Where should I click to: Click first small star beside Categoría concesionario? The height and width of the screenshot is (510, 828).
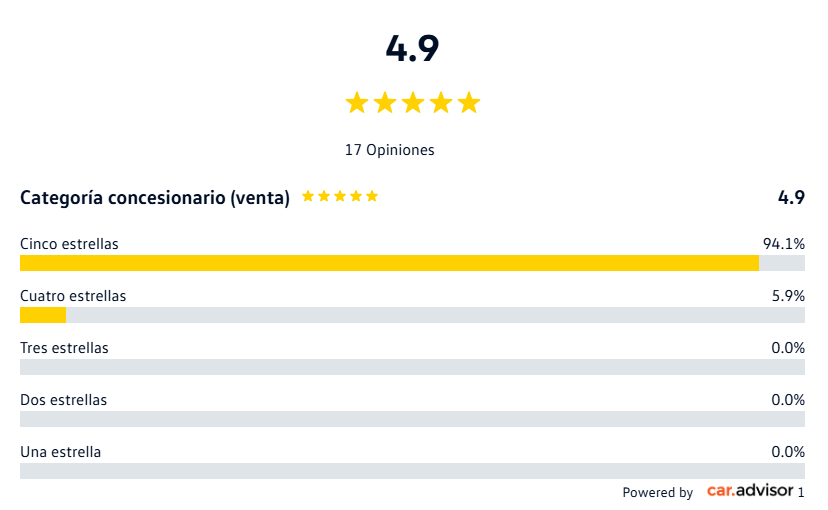[x=308, y=196]
